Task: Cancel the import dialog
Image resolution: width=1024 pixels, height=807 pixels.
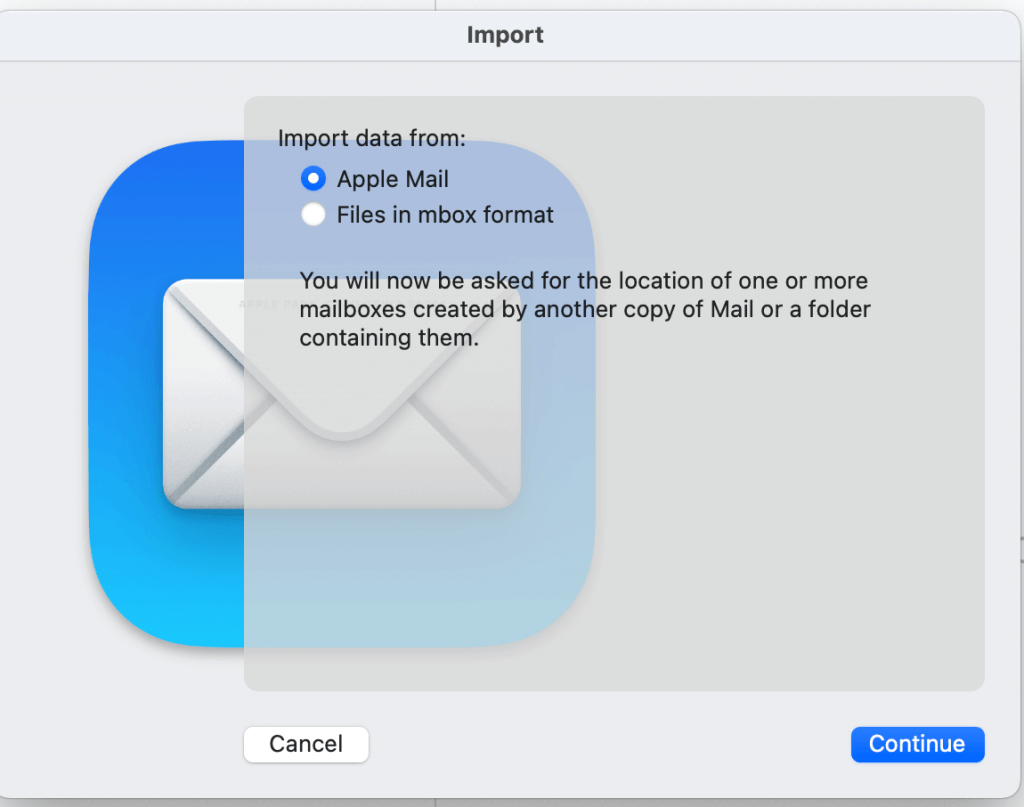Action: (x=306, y=744)
